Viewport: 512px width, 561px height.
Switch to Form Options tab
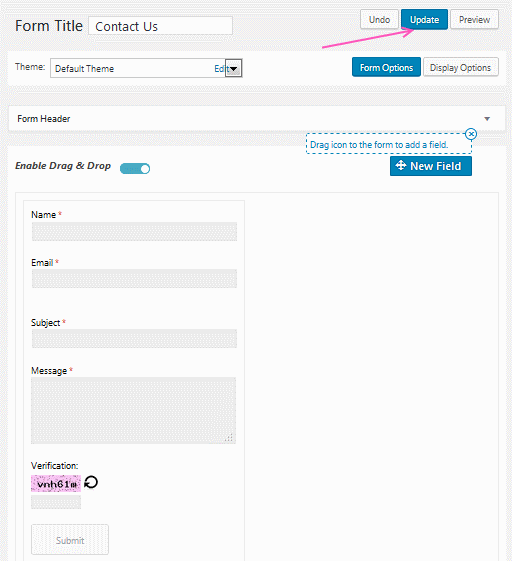pyautogui.click(x=386, y=67)
